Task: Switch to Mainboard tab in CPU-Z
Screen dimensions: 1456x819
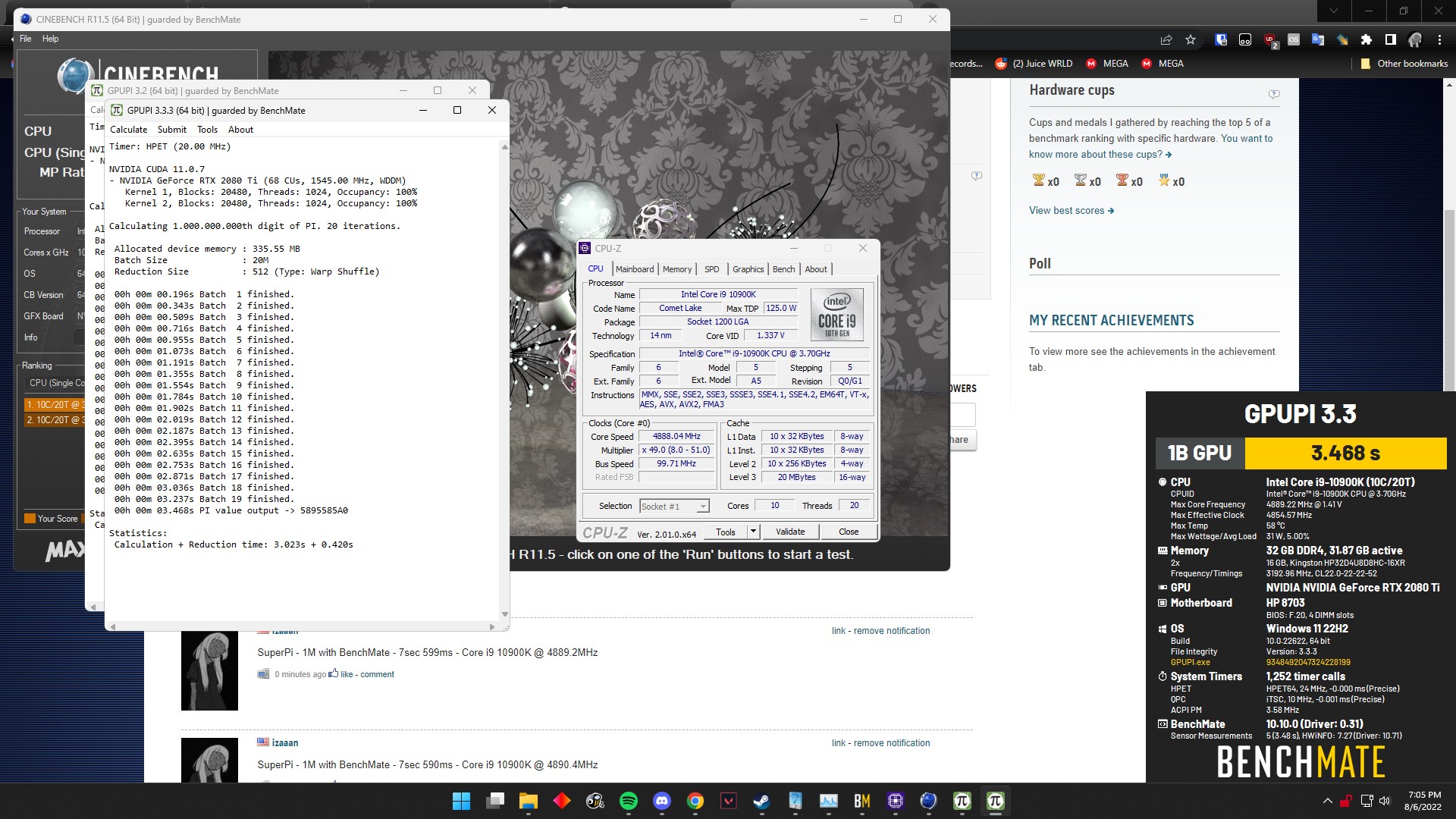Action: point(635,269)
